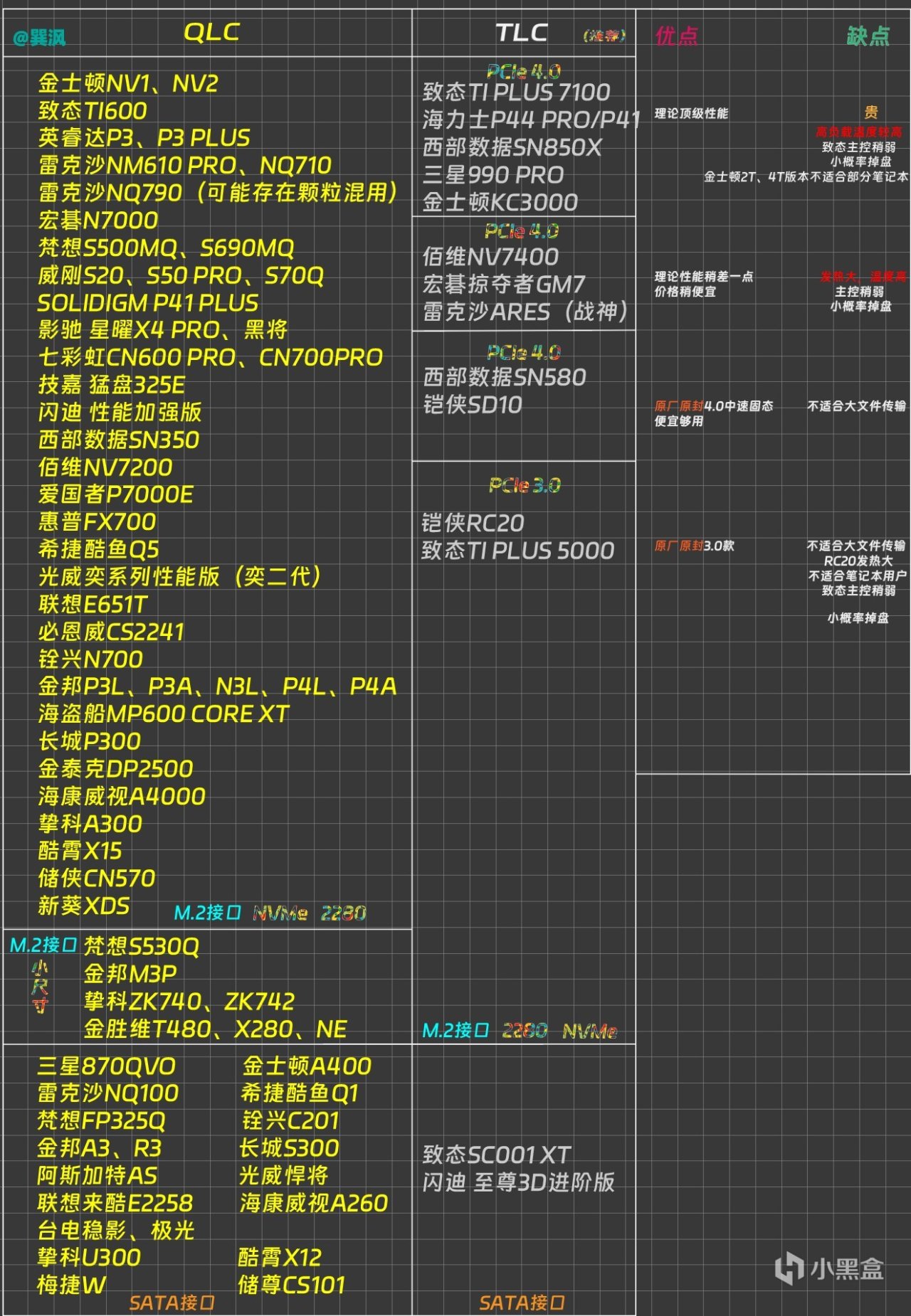Viewport: 911px width, 1316px height.
Task: Select 海盗船MP600 CORE XT
Action: pos(164,714)
